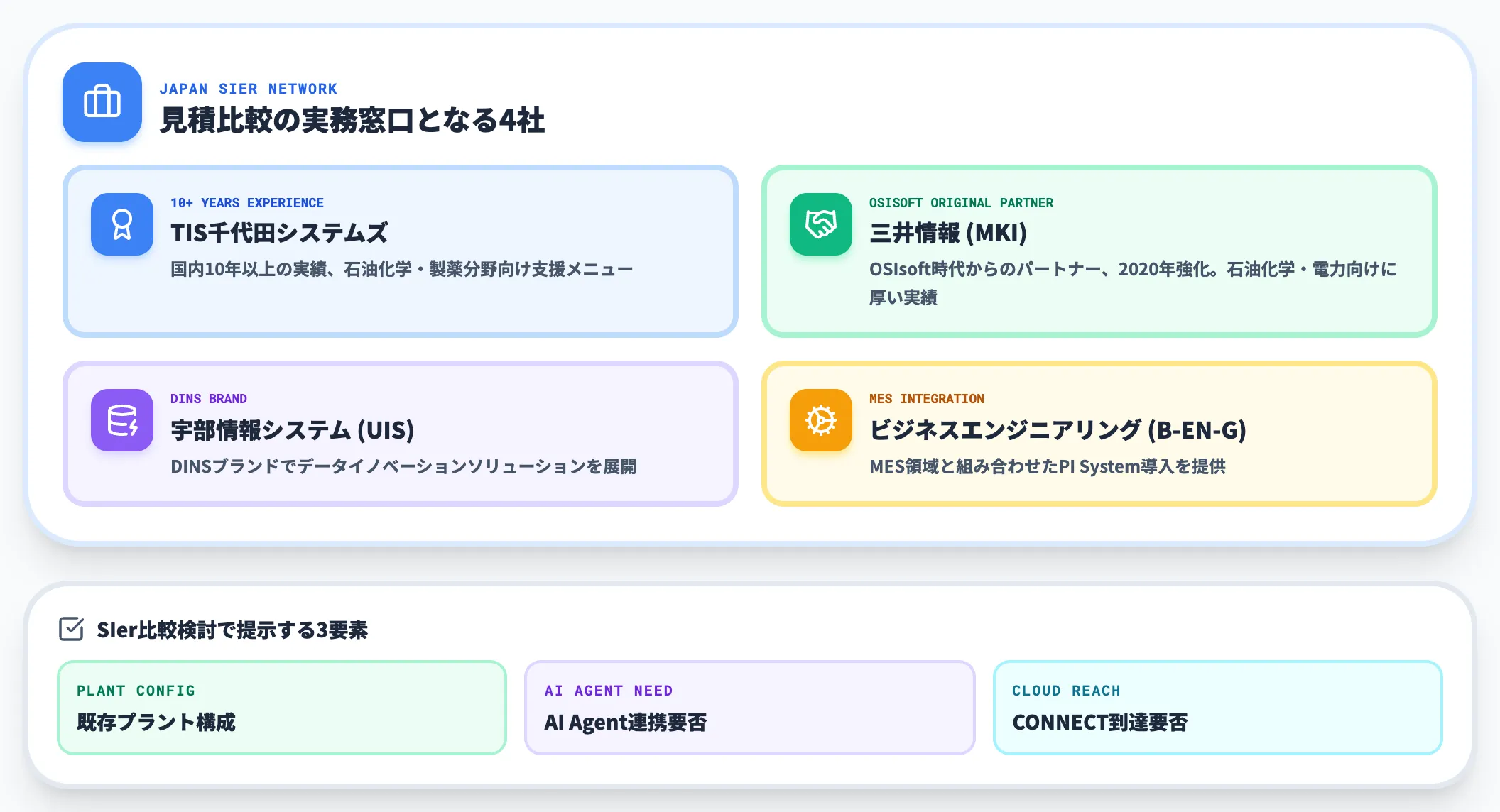Click the description 国内10年以上の実績
1500x812 pixels.
[x=402, y=269]
